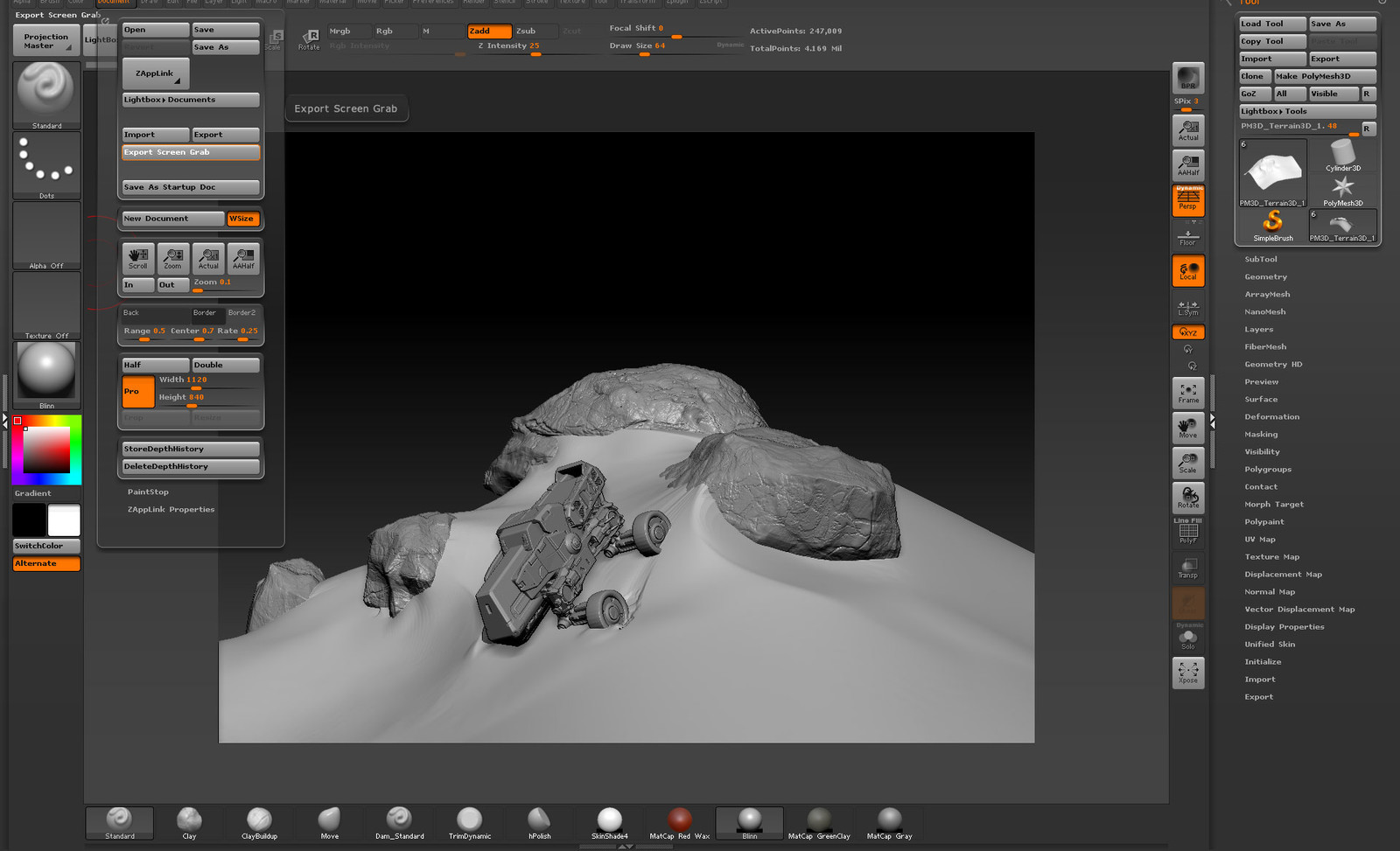Select the Standard brush in bottom shelf
1400x851 pixels.
pos(120,823)
